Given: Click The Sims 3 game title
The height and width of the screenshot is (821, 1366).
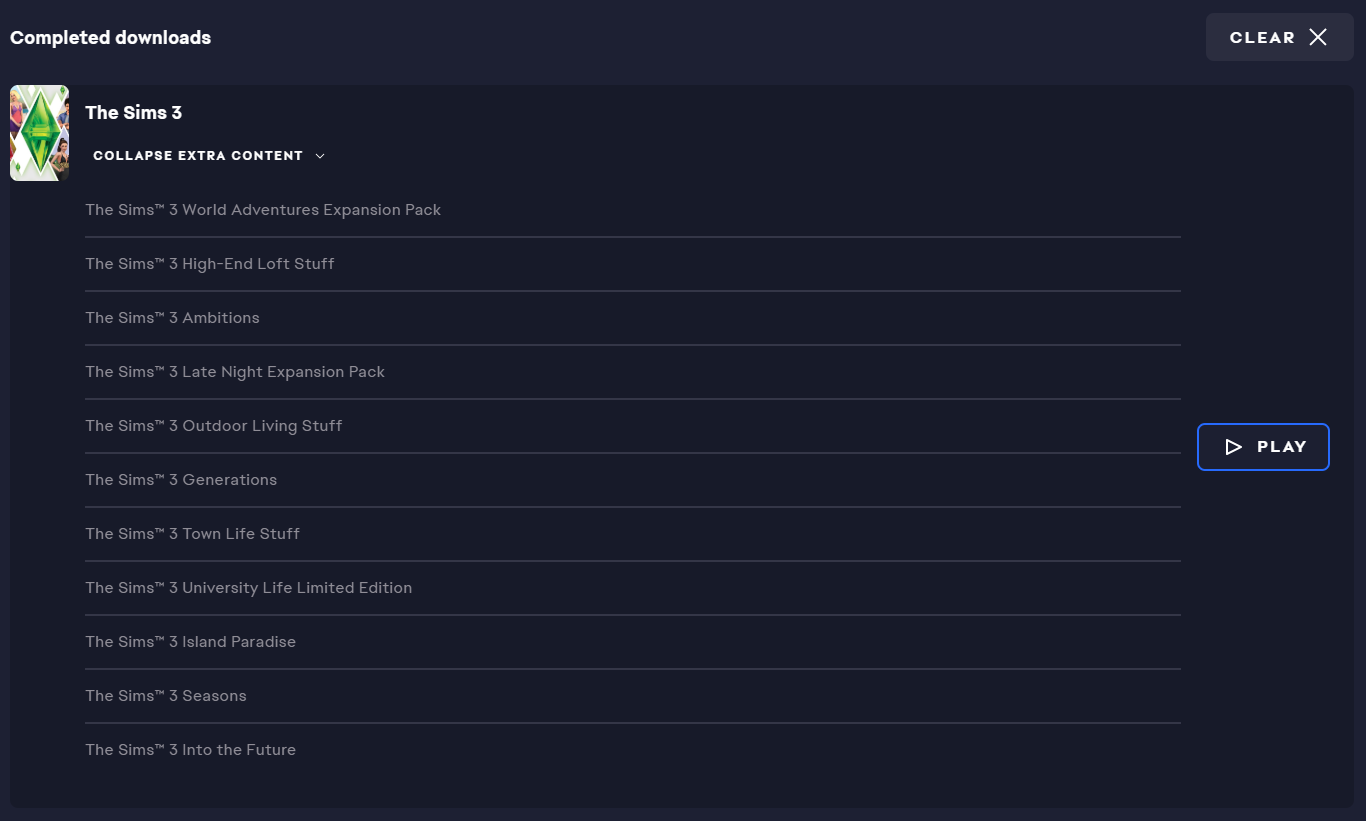Looking at the screenshot, I should 134,113.
